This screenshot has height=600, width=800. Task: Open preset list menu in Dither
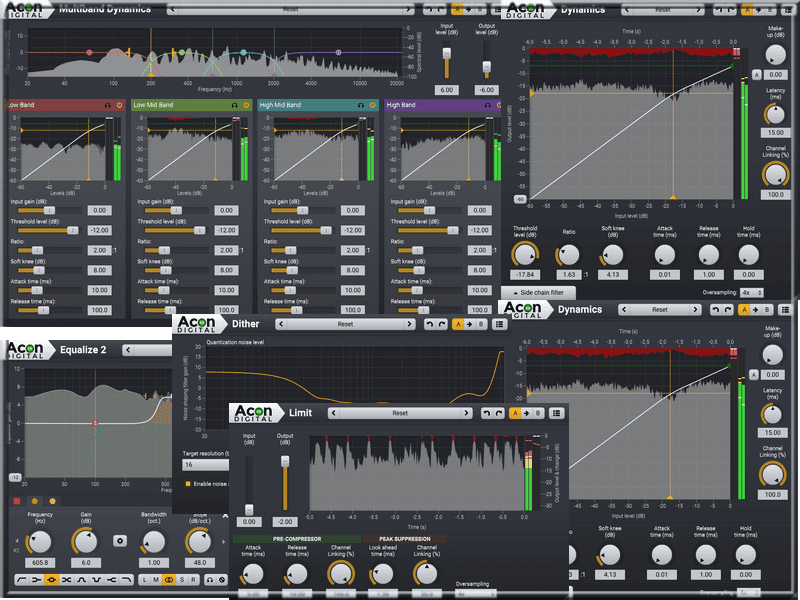tap(499, 324)
